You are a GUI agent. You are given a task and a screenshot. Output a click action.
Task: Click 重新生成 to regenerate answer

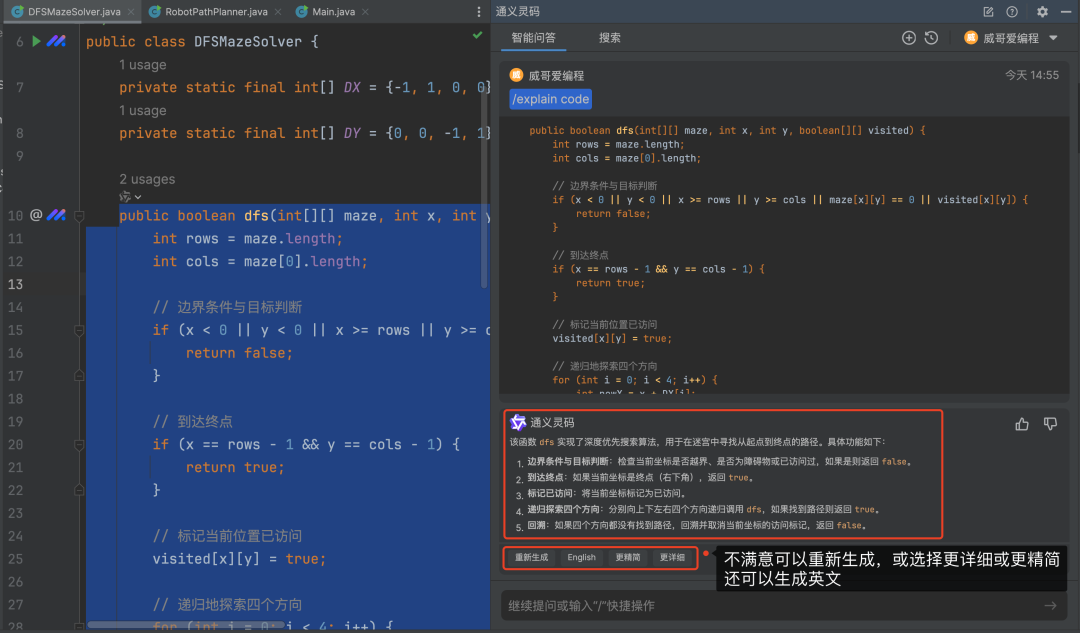(532, 557)
